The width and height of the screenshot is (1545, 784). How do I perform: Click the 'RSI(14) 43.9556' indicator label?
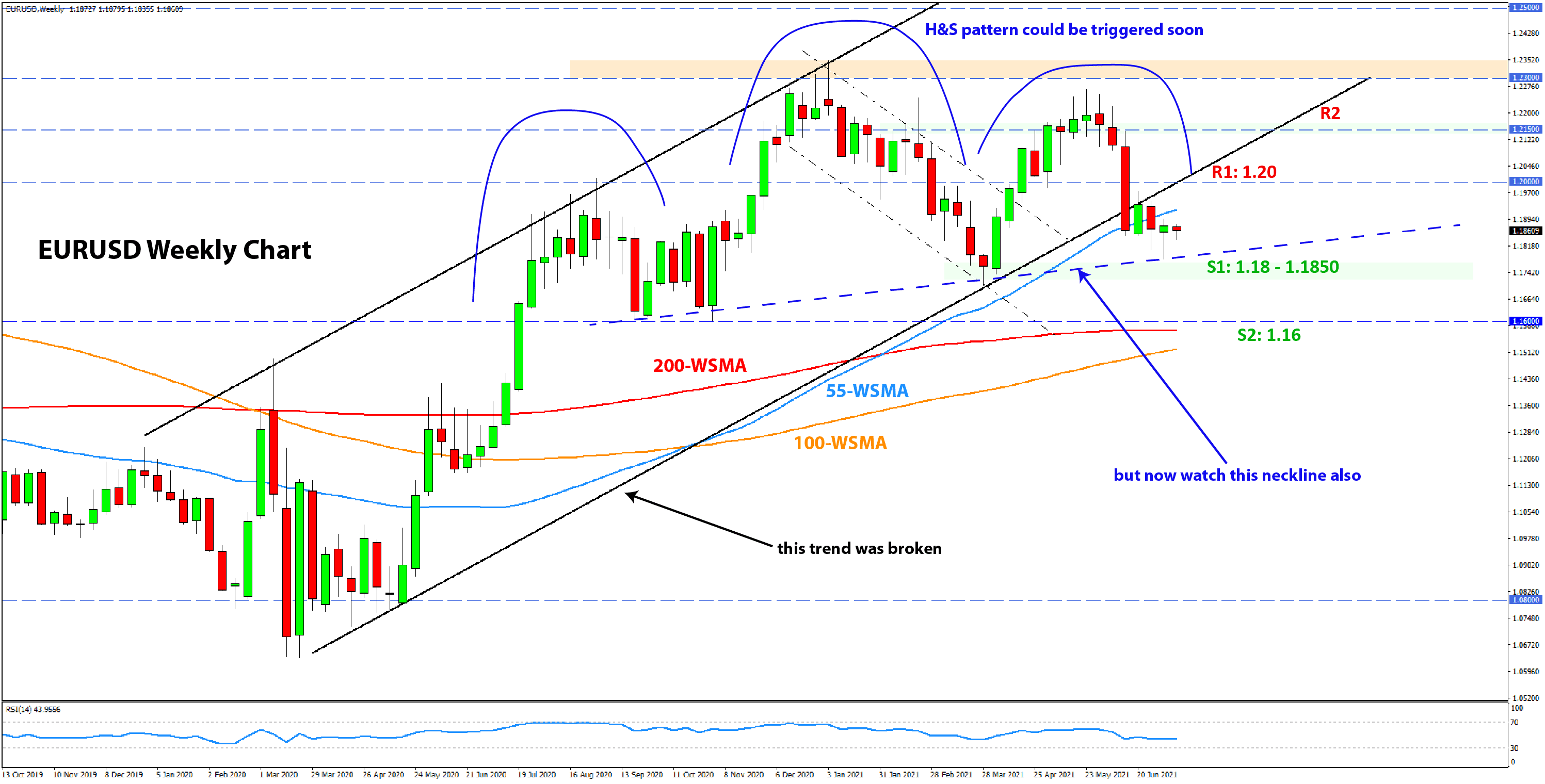[33, 710]
